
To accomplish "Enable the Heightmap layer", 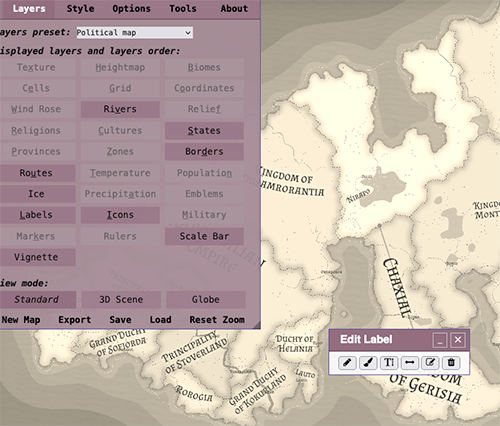I will click(120, 67).
